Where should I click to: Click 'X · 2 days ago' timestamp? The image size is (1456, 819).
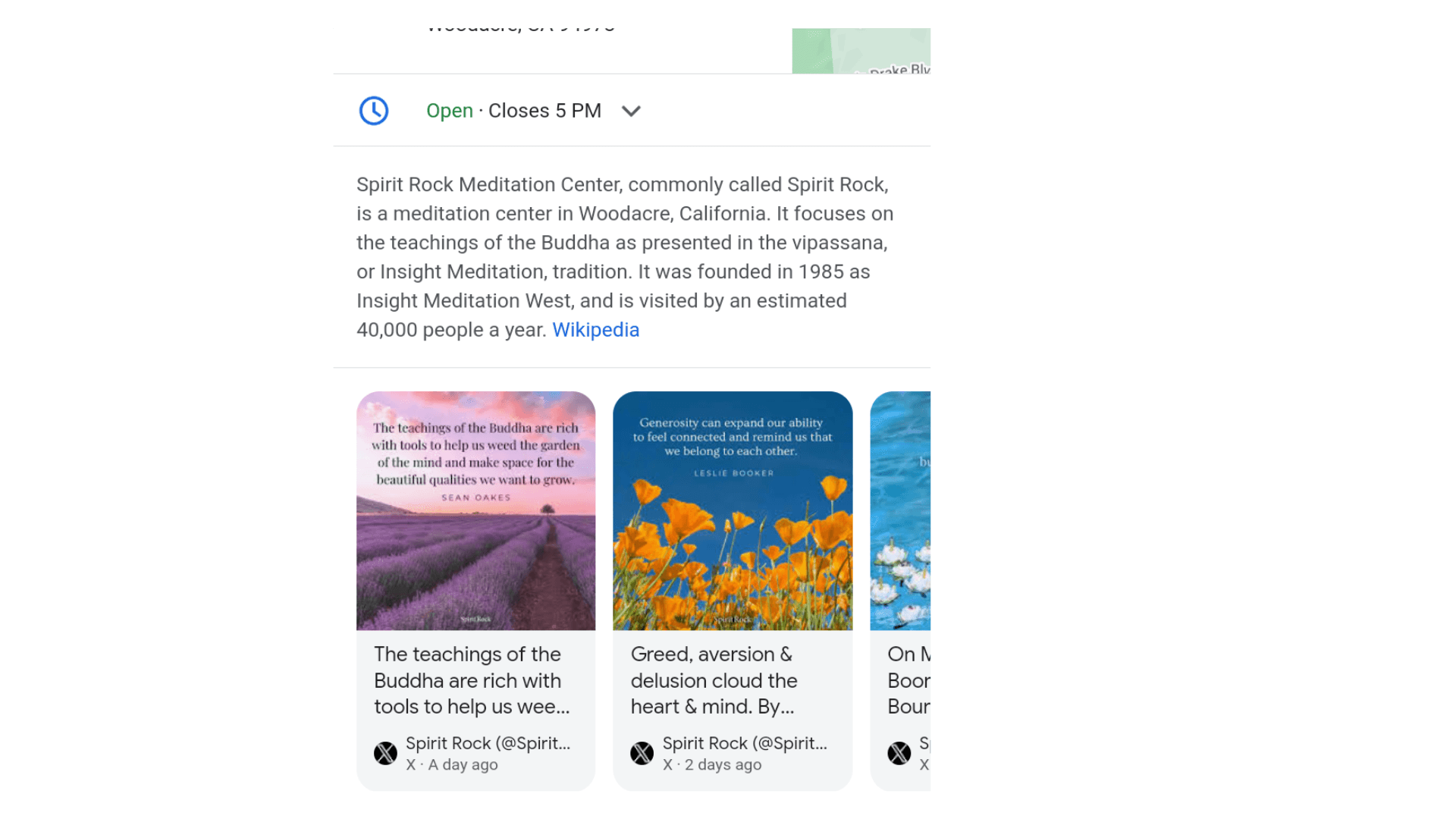pyautogui.click(x=712, y=764)
